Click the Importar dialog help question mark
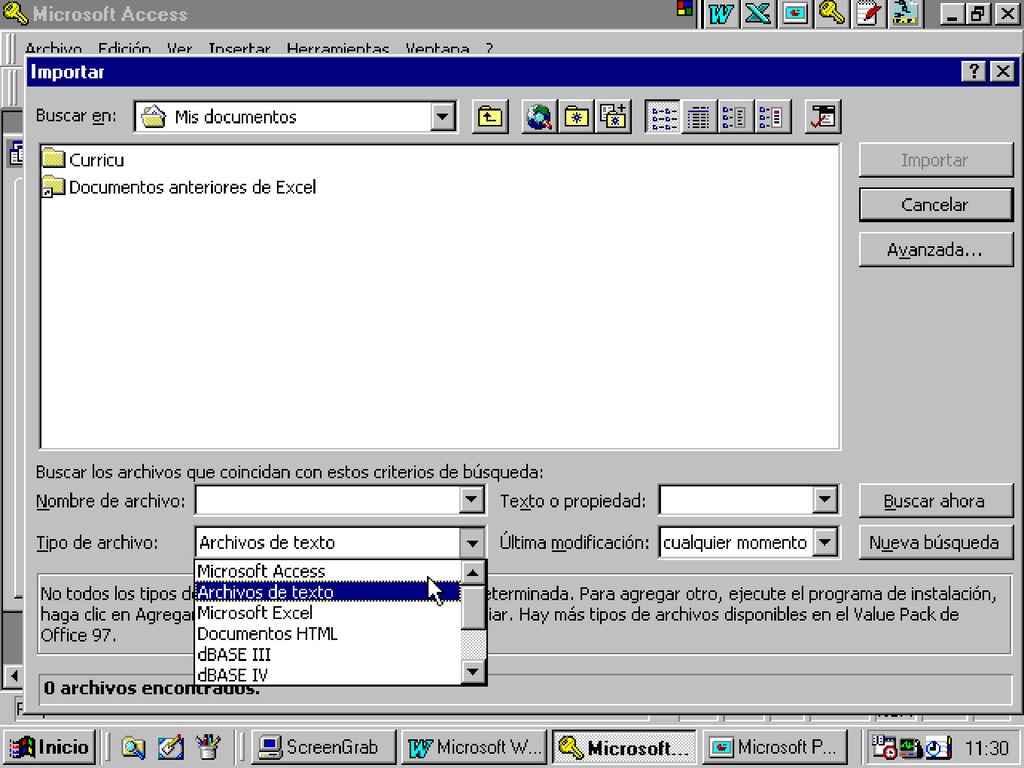Screen dimensions: 1024x768 (974, 71)
